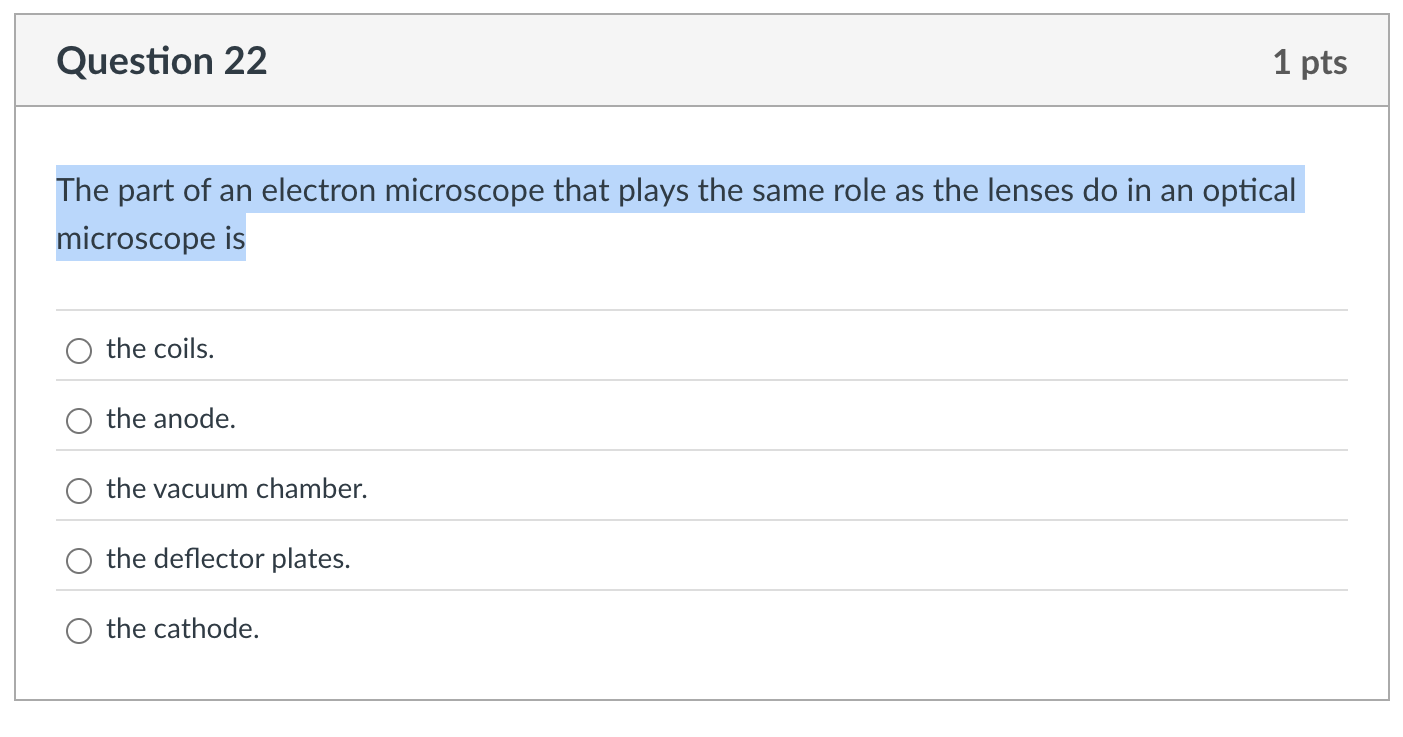The height and width of the screenshot is (737, 1403).
Task: Select the radio button for "the anode."
Action: [x=78, y=421]
